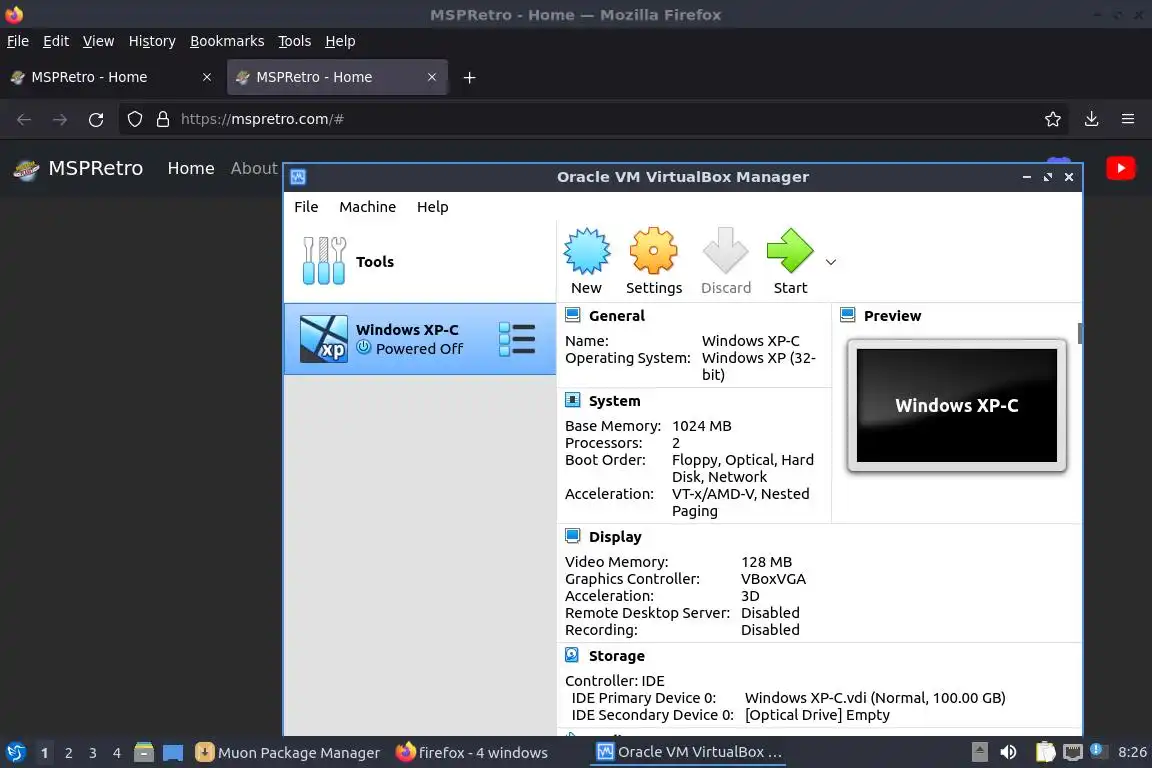Click the VirtualBox details pane scrollbar
The width and height of the screenshot is (1152, 768).
[x=1079, y=333]
